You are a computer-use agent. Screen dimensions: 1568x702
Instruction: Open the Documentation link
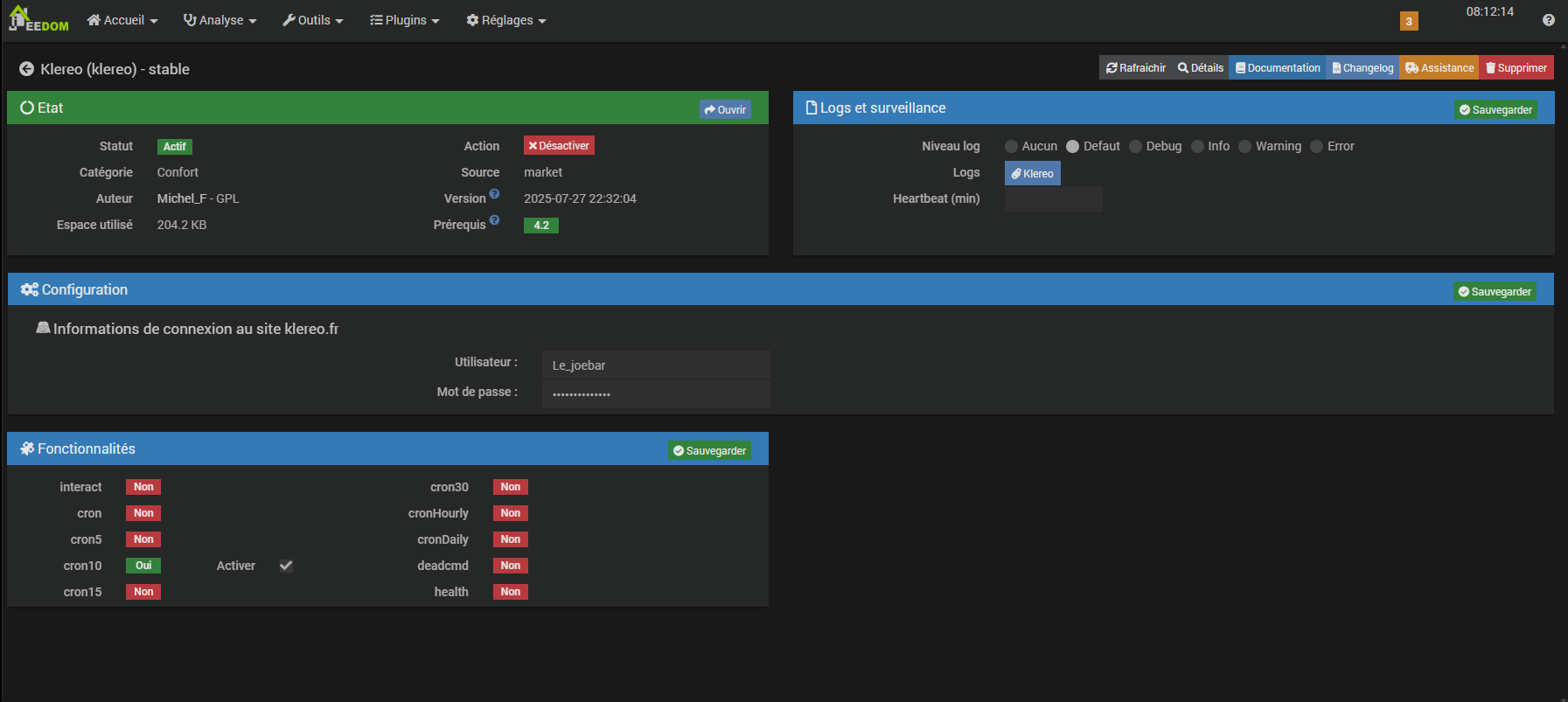click(1278, 68)
